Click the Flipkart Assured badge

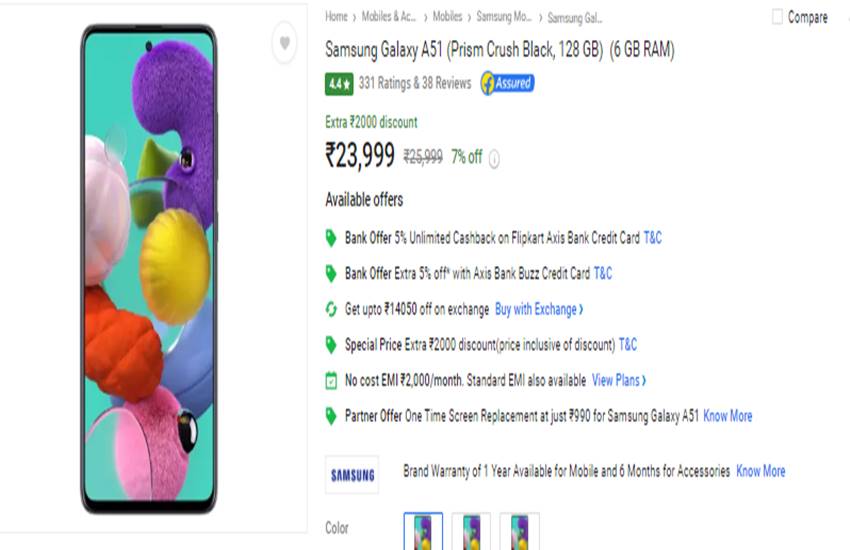pos(507,84)
